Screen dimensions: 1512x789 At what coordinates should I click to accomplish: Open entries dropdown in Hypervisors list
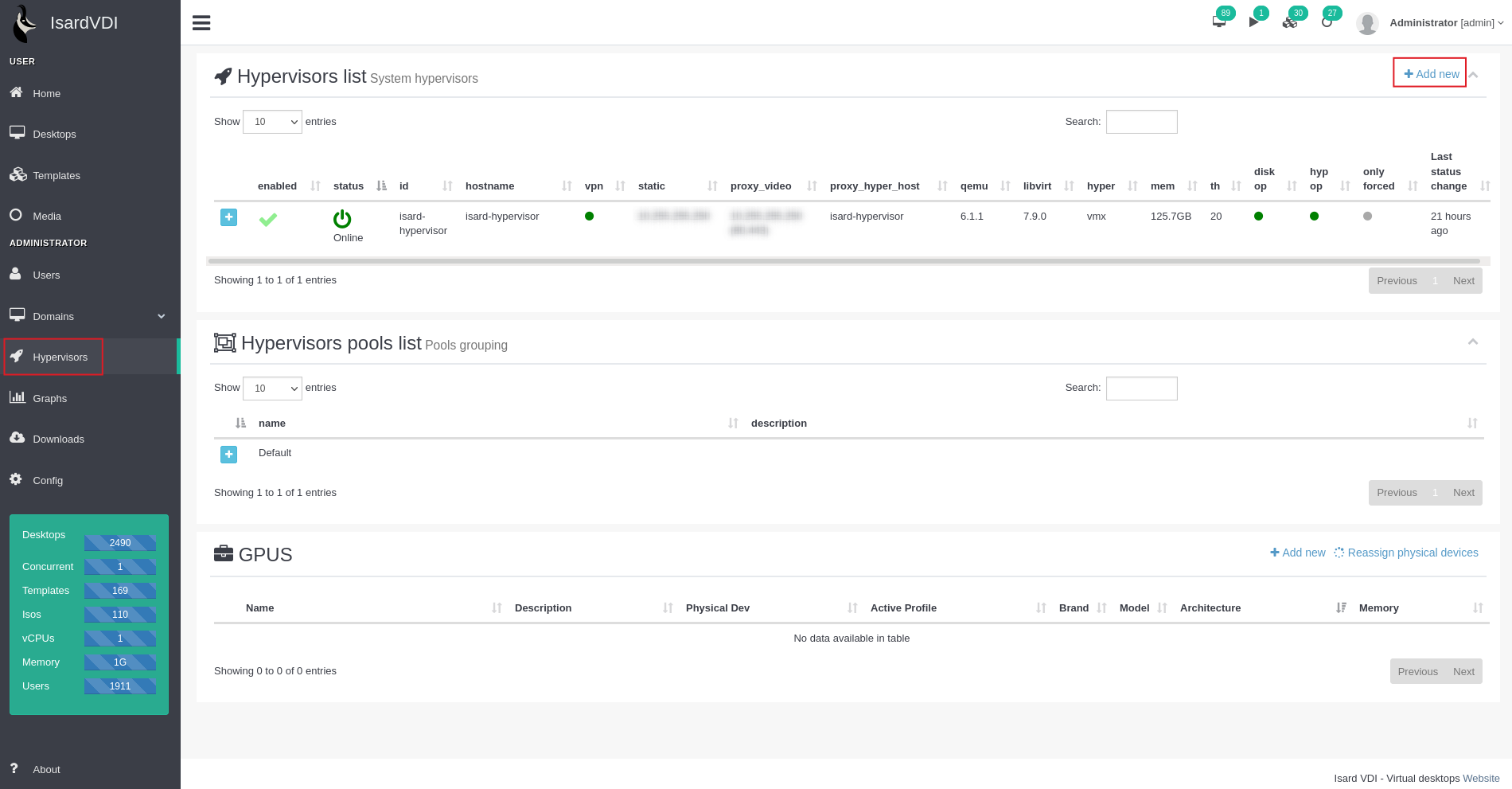(x=272, y=122)
